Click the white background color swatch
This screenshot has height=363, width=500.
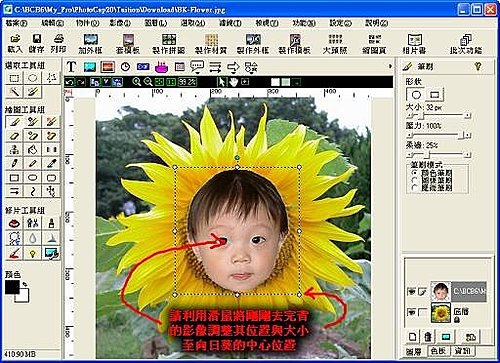23,297
